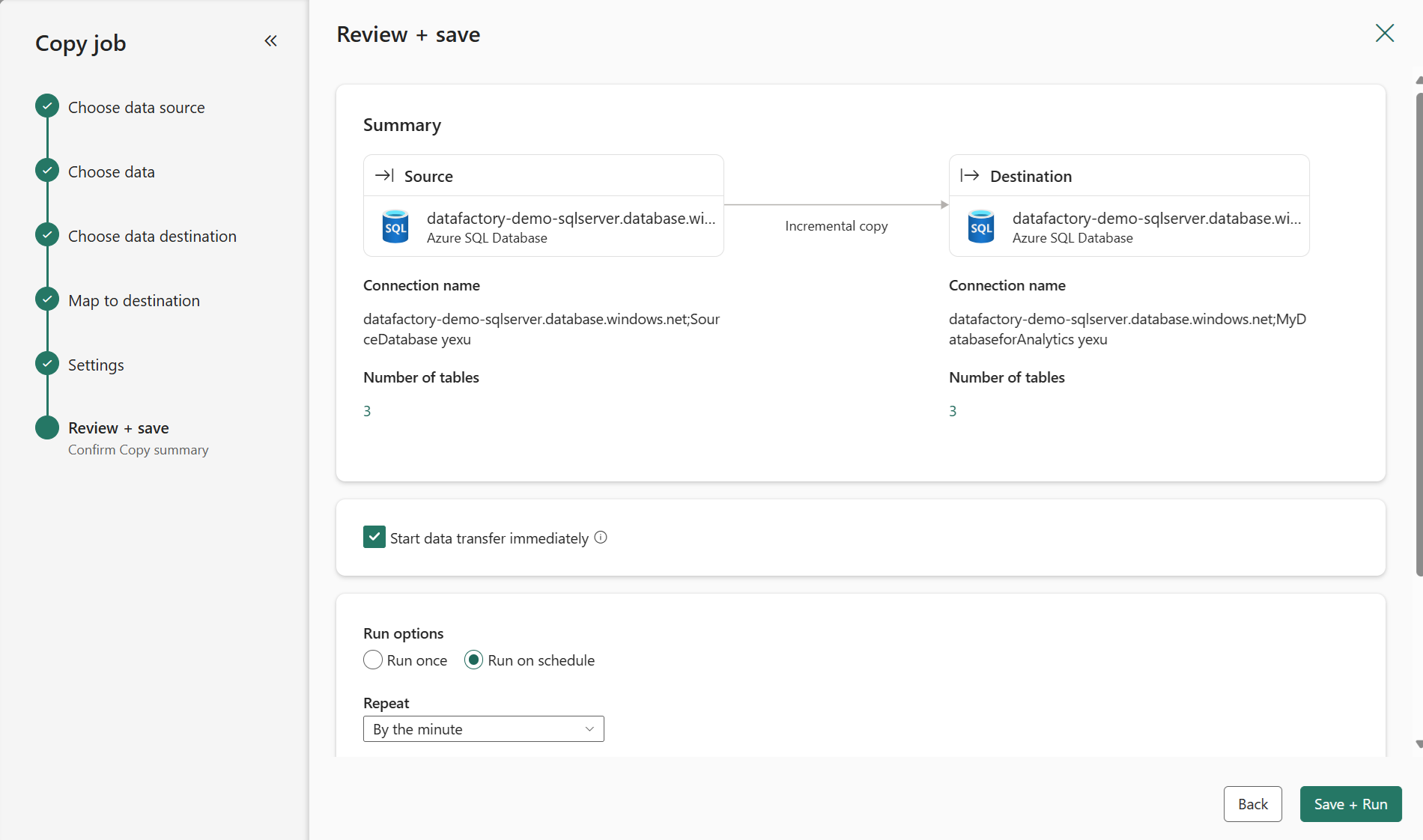Click the Back button
Screen dimensions: 1423x840
1252,804
